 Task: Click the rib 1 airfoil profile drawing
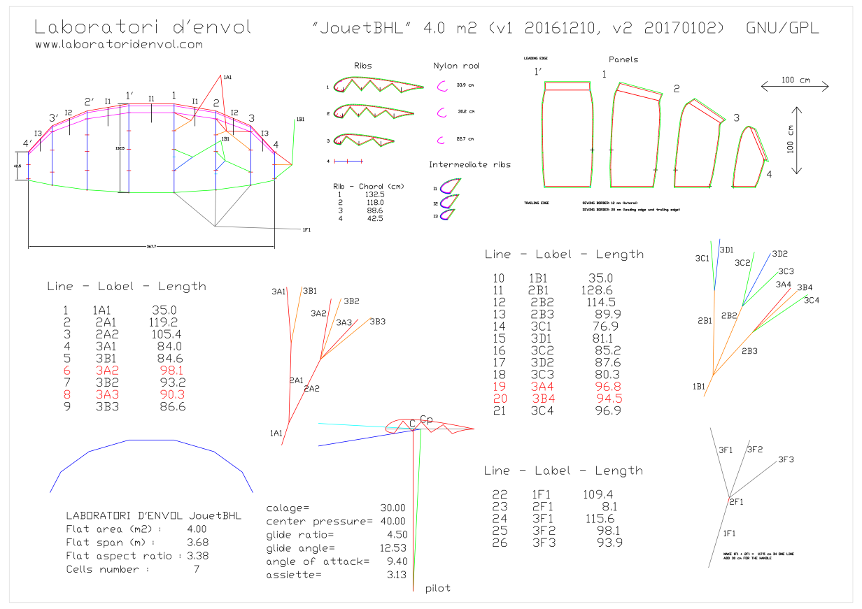coord(378,85)
